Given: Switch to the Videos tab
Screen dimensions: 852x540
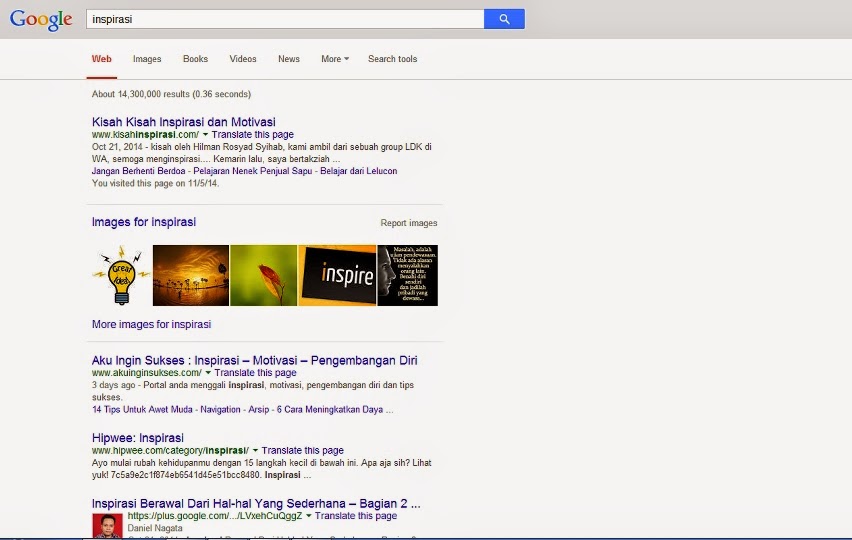Looking at the screenshot, I should [243, 59].
